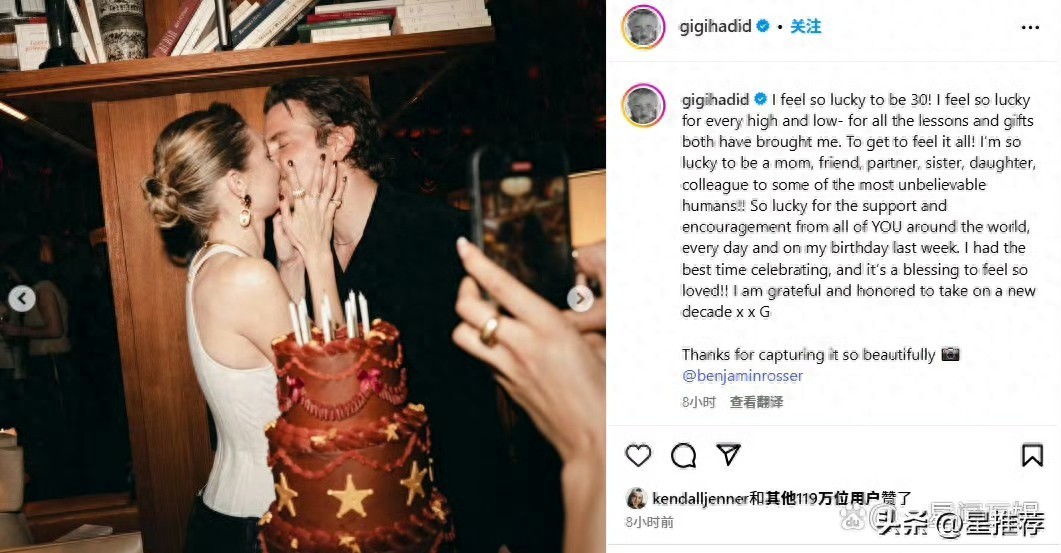This screenshot has height=553, width=1061.
Task: Click the 8小时前 post timestamp
Action: 649,522
